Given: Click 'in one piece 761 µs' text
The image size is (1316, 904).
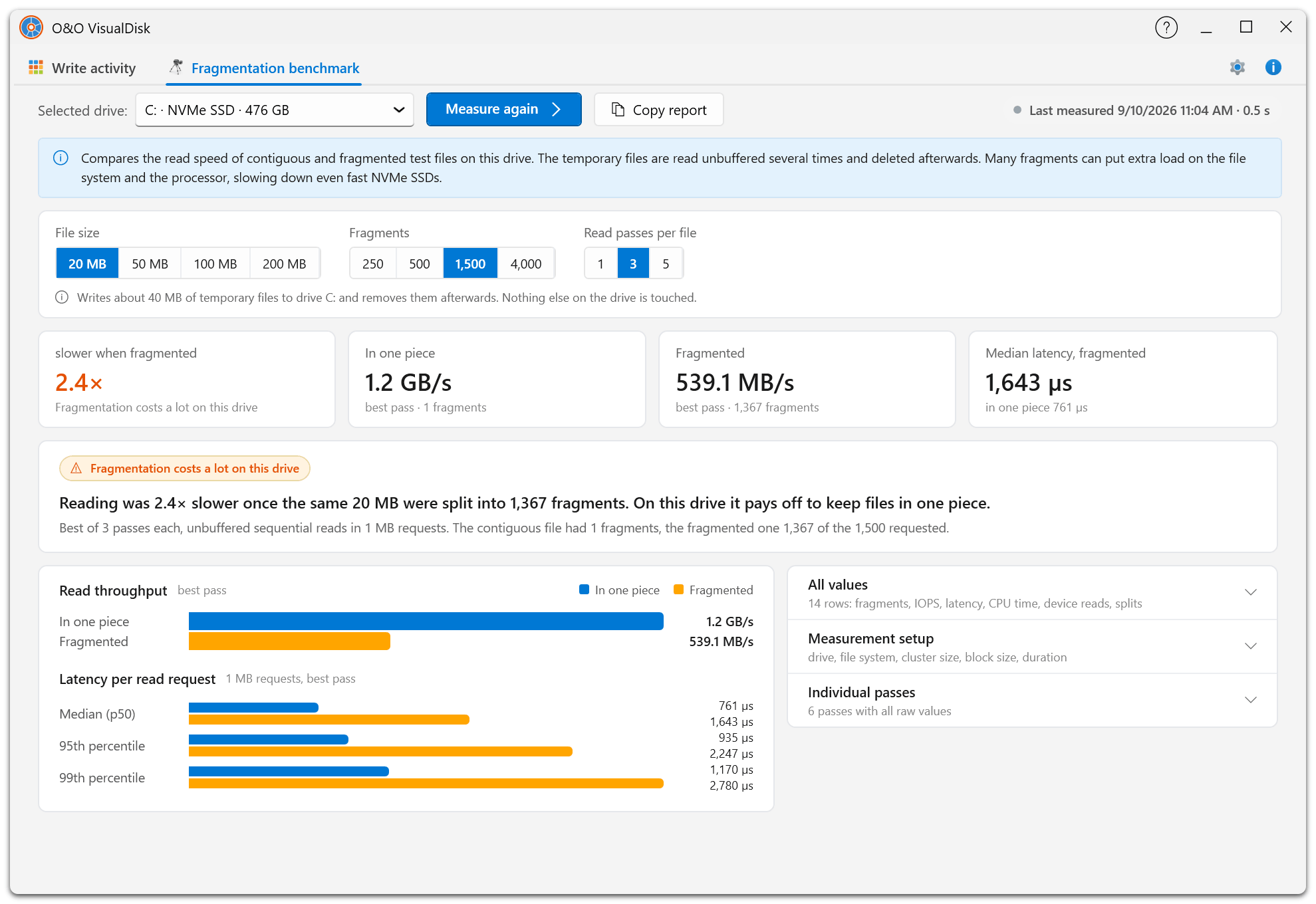Looking at the screenshot, I should point(1037,407).
